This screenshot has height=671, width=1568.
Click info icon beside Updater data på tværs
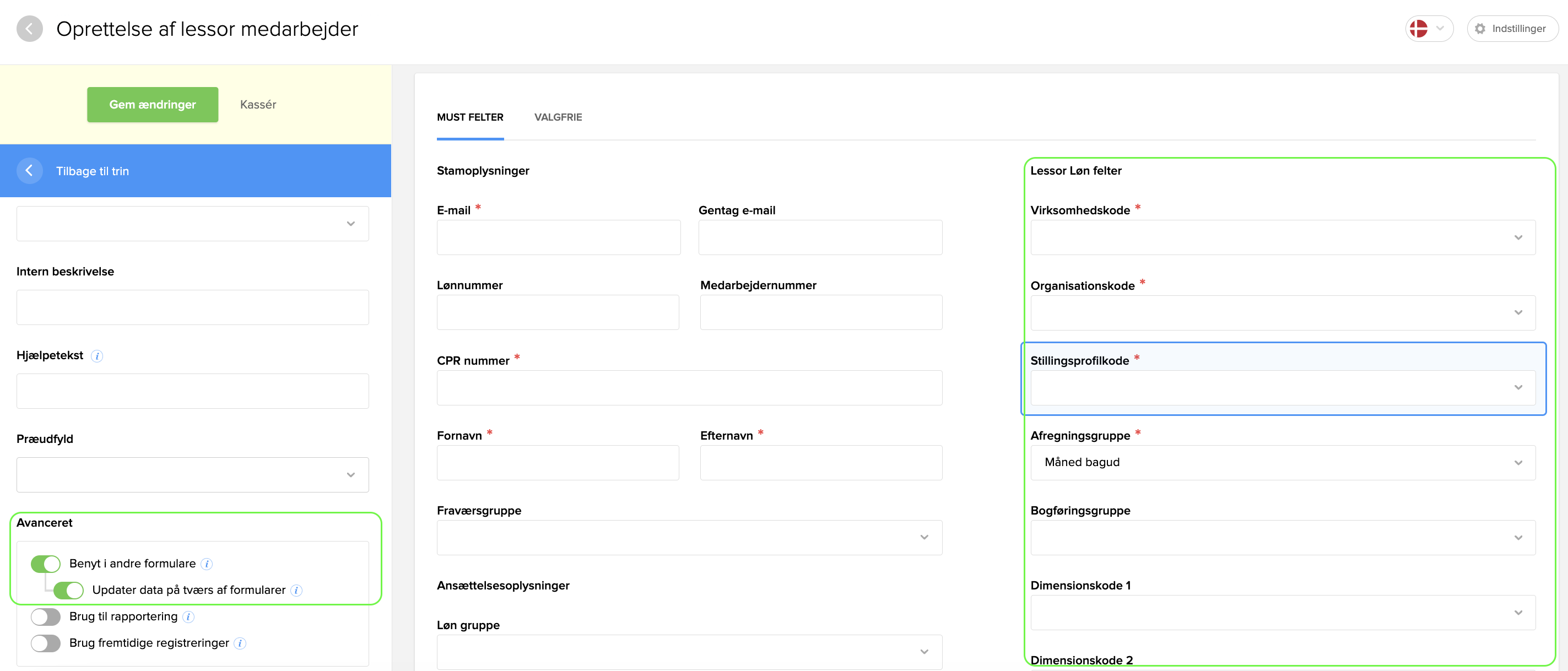(296, 591)
